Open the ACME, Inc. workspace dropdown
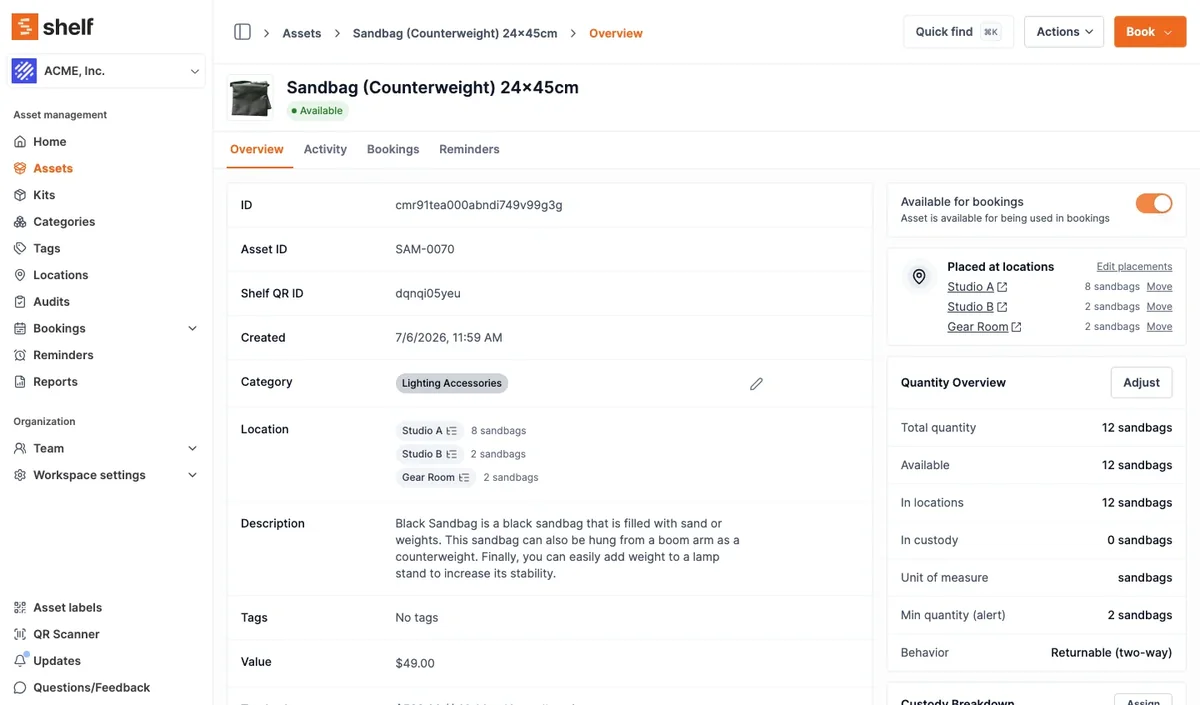Screen dimensions: 1200x705 108,71
